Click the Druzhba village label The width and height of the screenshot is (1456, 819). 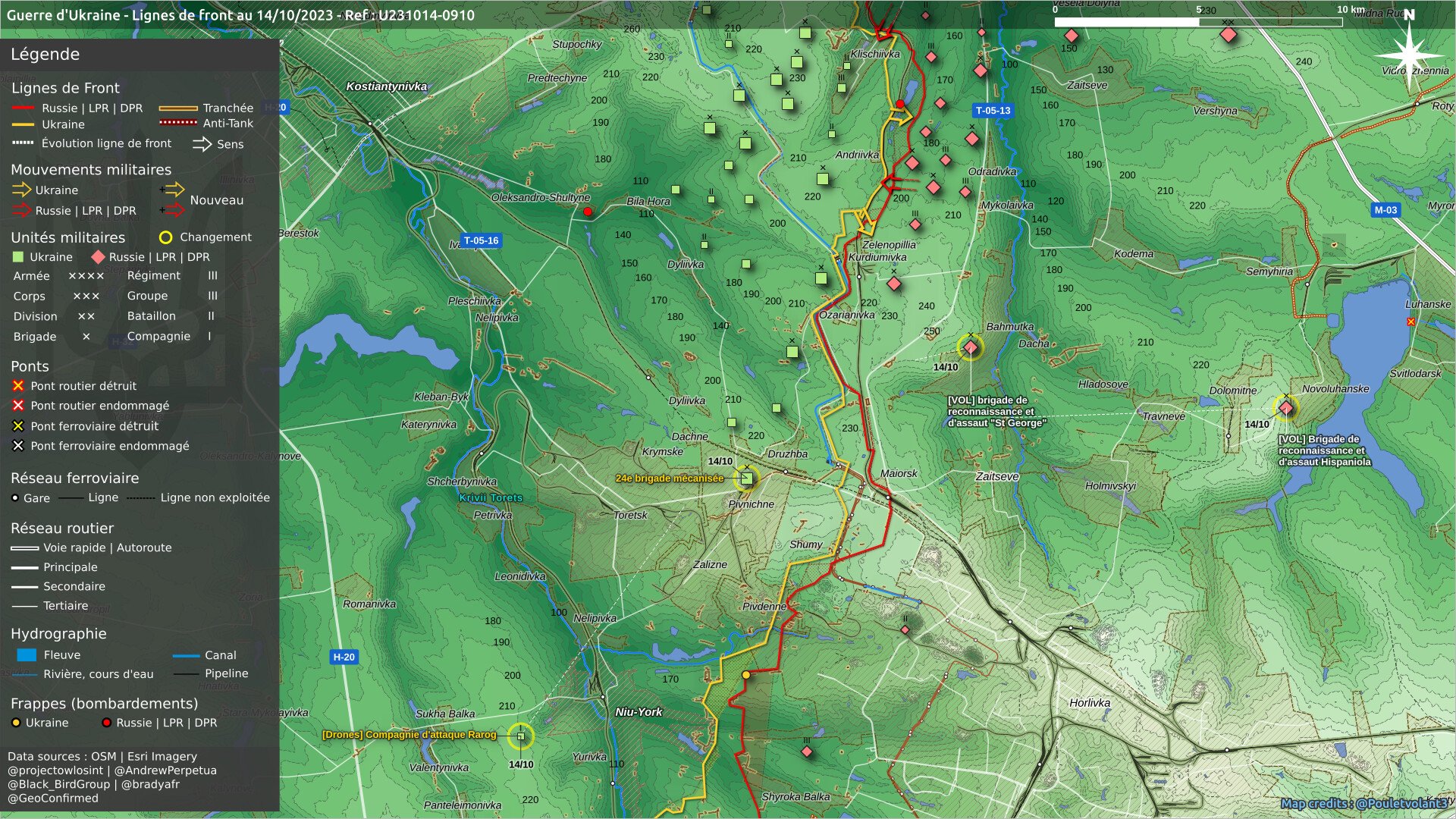(x=787, y=454)
